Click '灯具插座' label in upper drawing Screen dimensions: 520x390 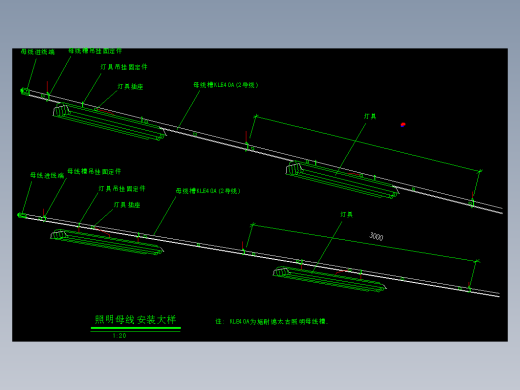pyautogui.click(x=130, y=87)
